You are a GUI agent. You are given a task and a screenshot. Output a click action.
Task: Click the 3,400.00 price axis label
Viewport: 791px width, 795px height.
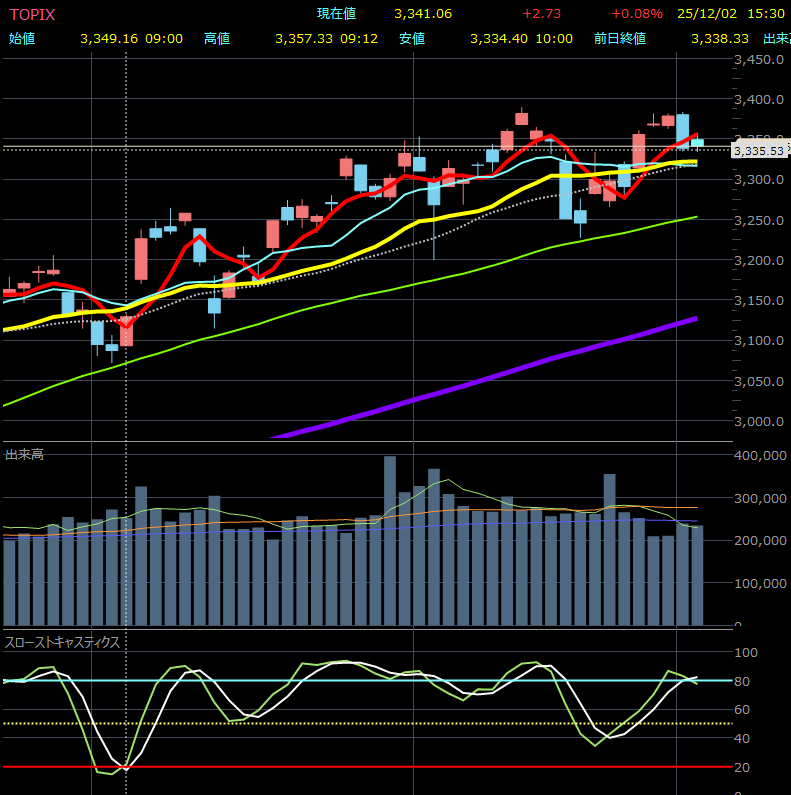[x=757, y=100]
